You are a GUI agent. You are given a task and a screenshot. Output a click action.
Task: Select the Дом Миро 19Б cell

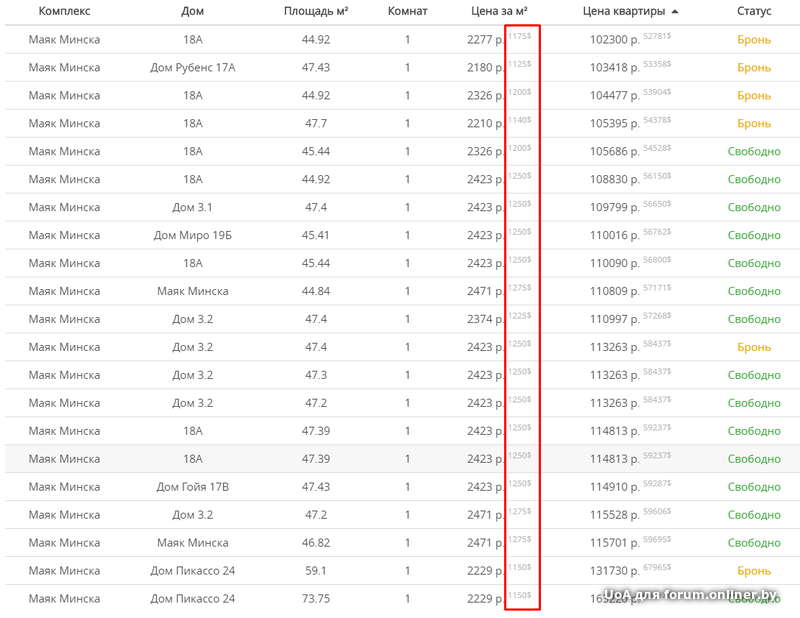(x=192, y=236)
